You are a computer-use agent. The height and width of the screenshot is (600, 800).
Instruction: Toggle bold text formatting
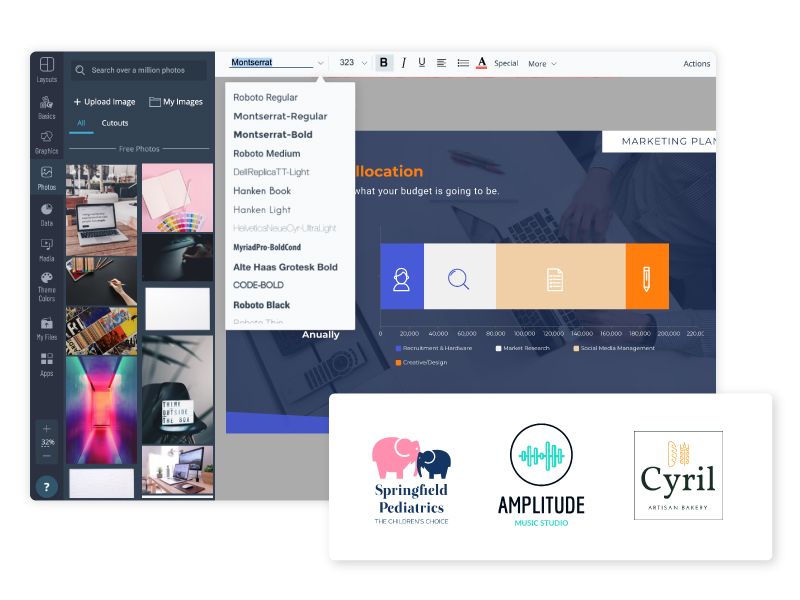384,63
